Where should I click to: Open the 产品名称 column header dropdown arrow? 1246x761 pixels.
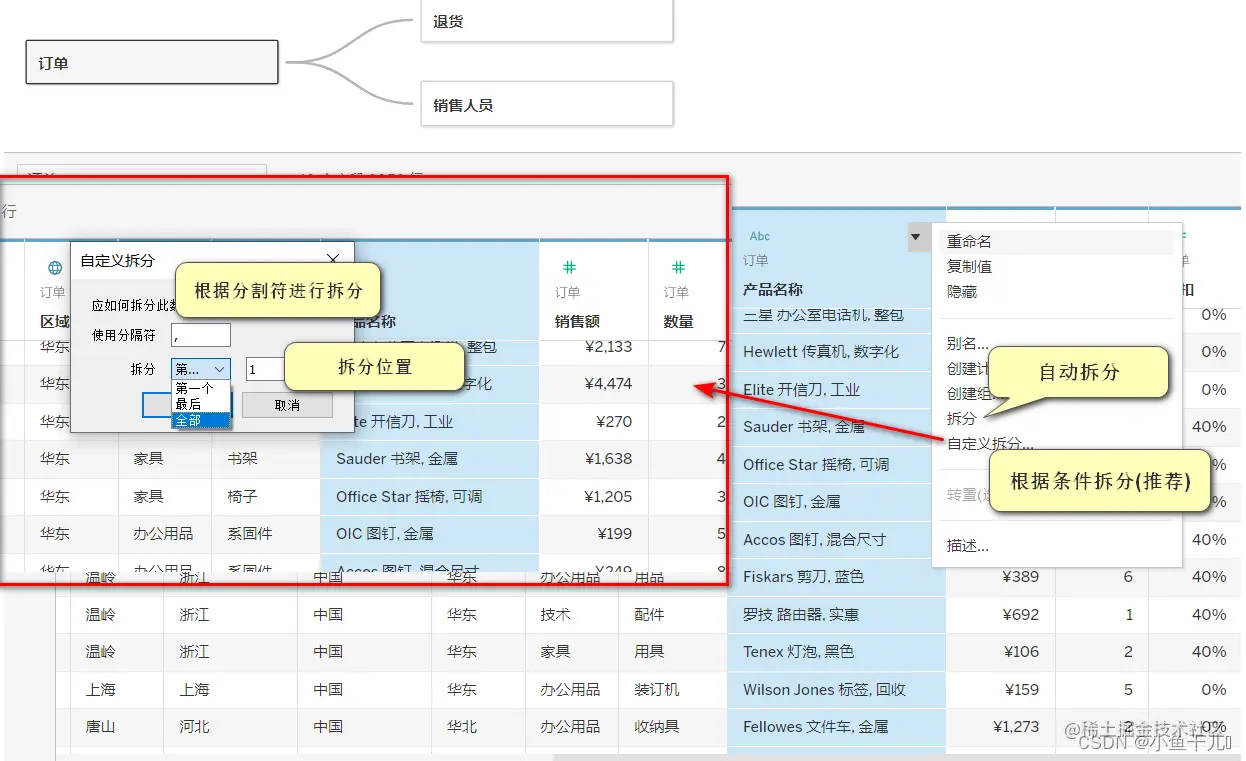tap(917, 237)
